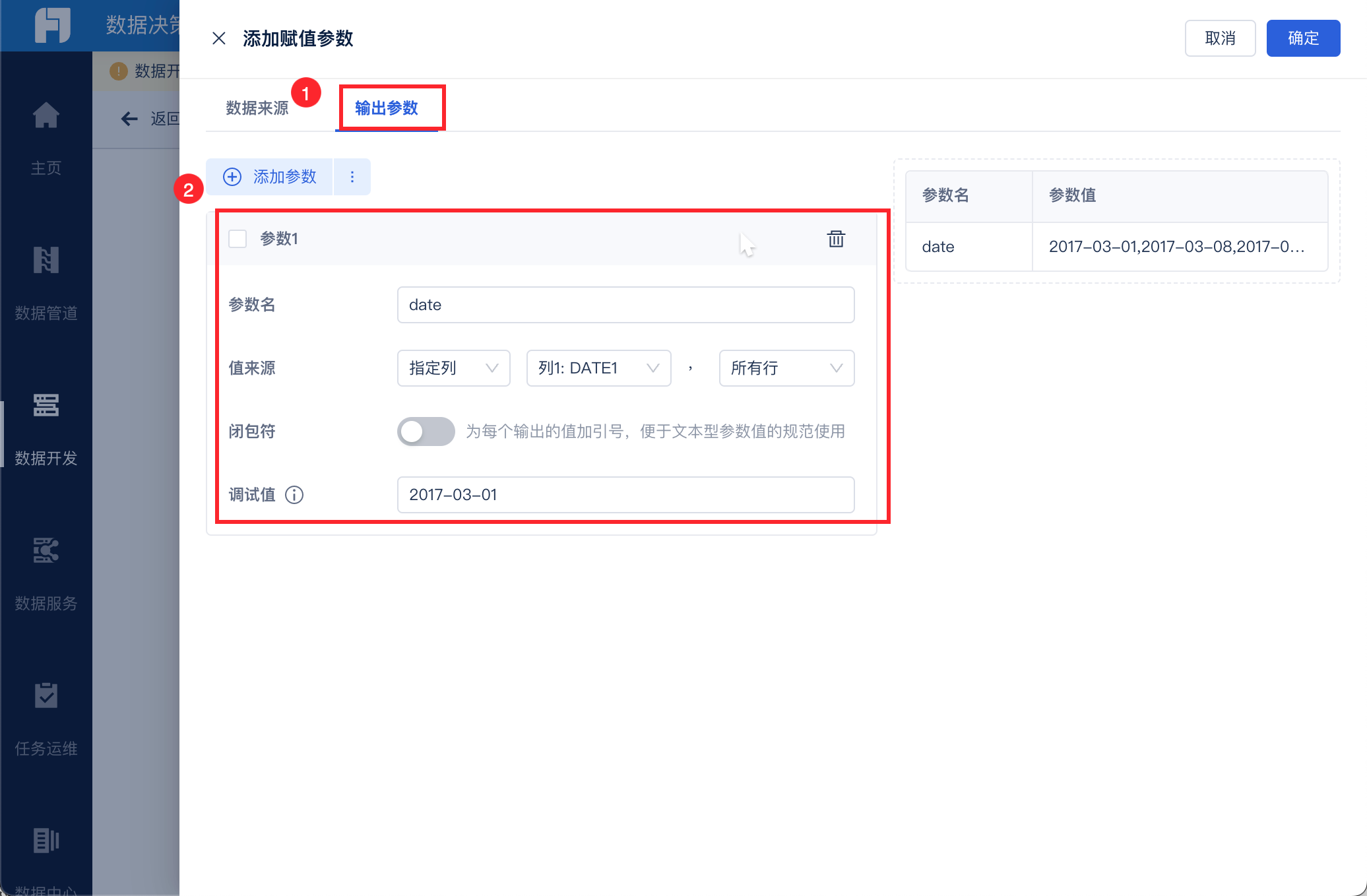Click the back arrow next to 返回

129,119
